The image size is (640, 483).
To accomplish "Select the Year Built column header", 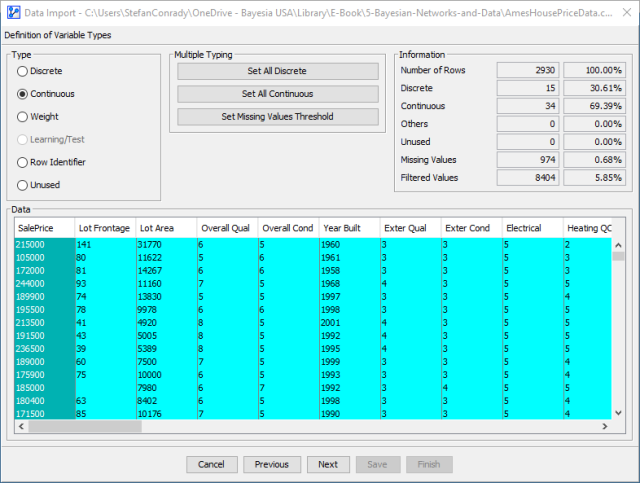I will click(349, 228).
